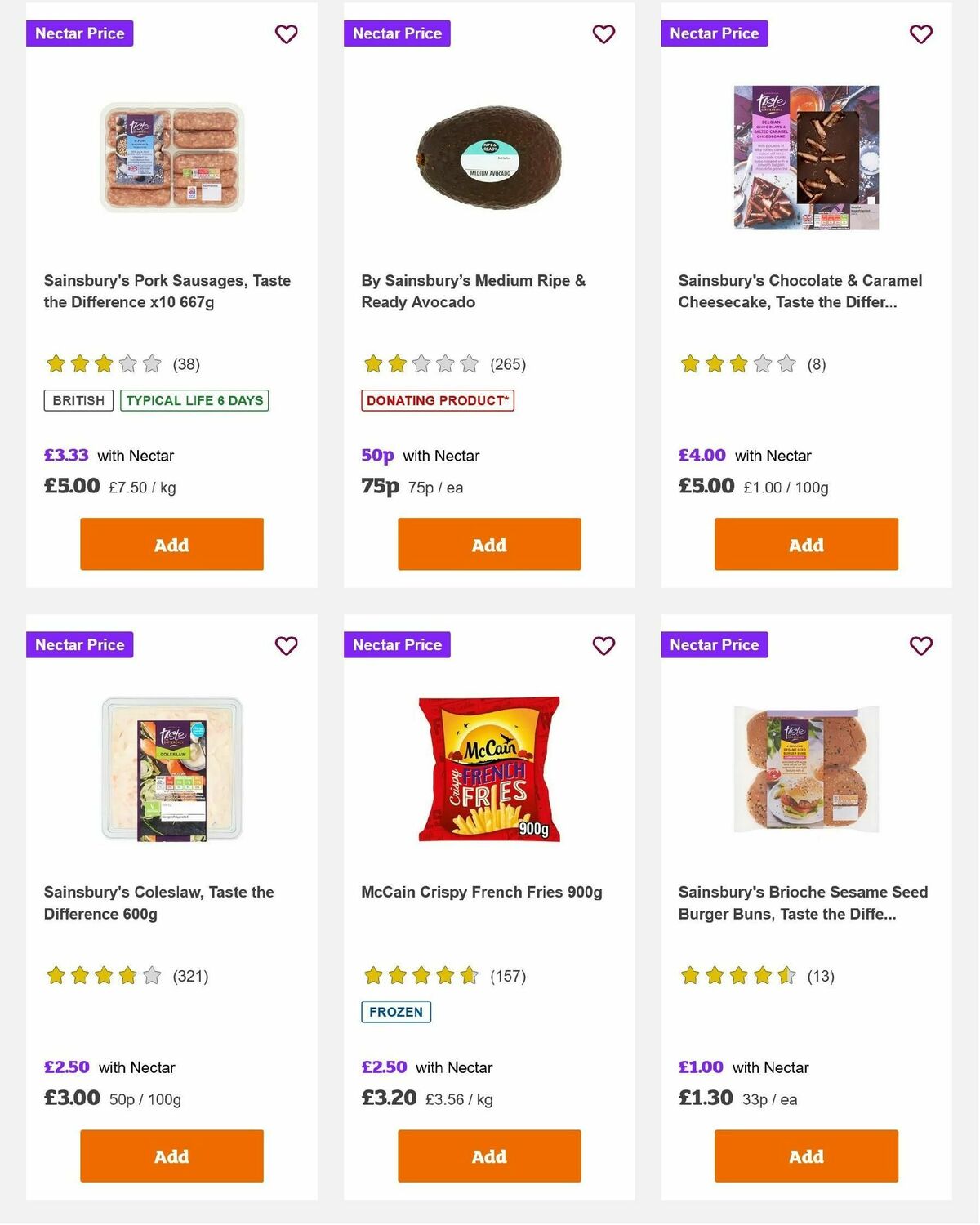Add the Medium Ripe Avocado to basket
This screenshot has width=980, height=1225.
pyautogui.click(x=488, y=544)
